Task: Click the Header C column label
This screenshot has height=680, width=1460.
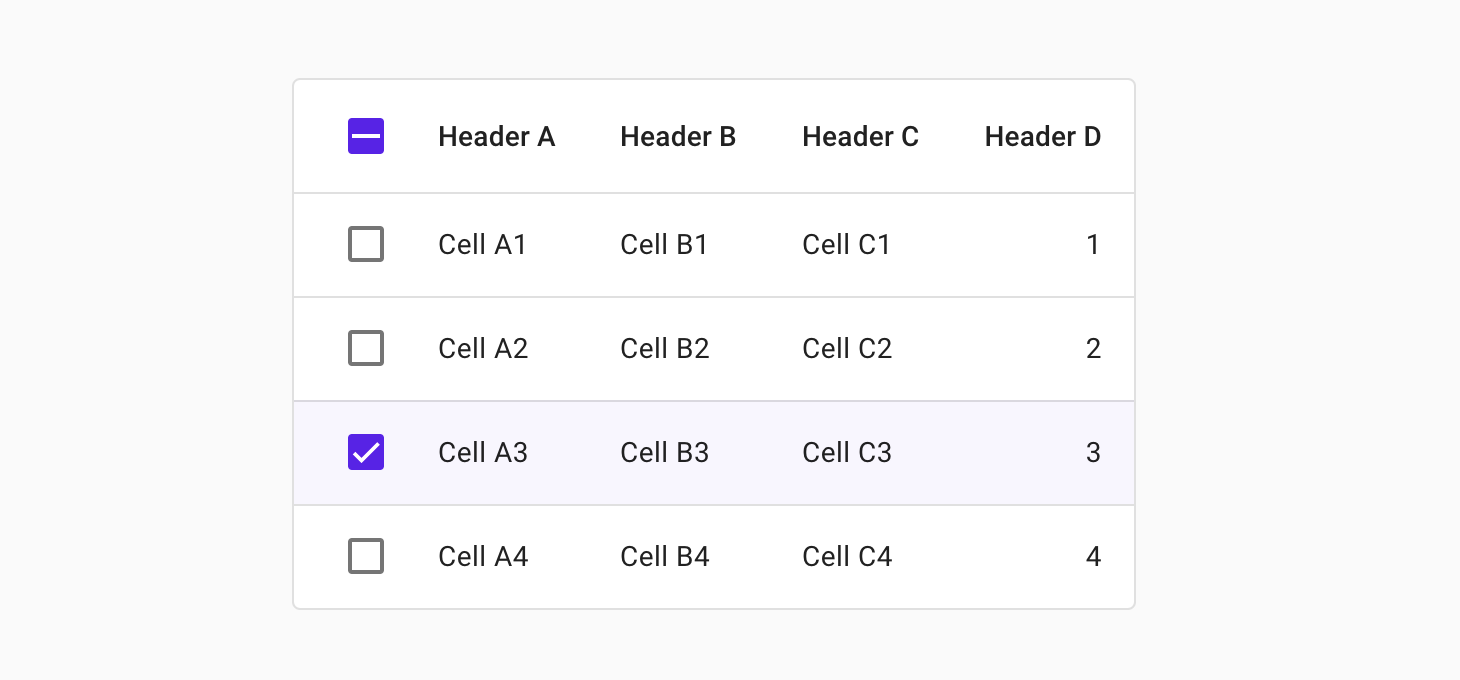Action: tap(860, 136)
